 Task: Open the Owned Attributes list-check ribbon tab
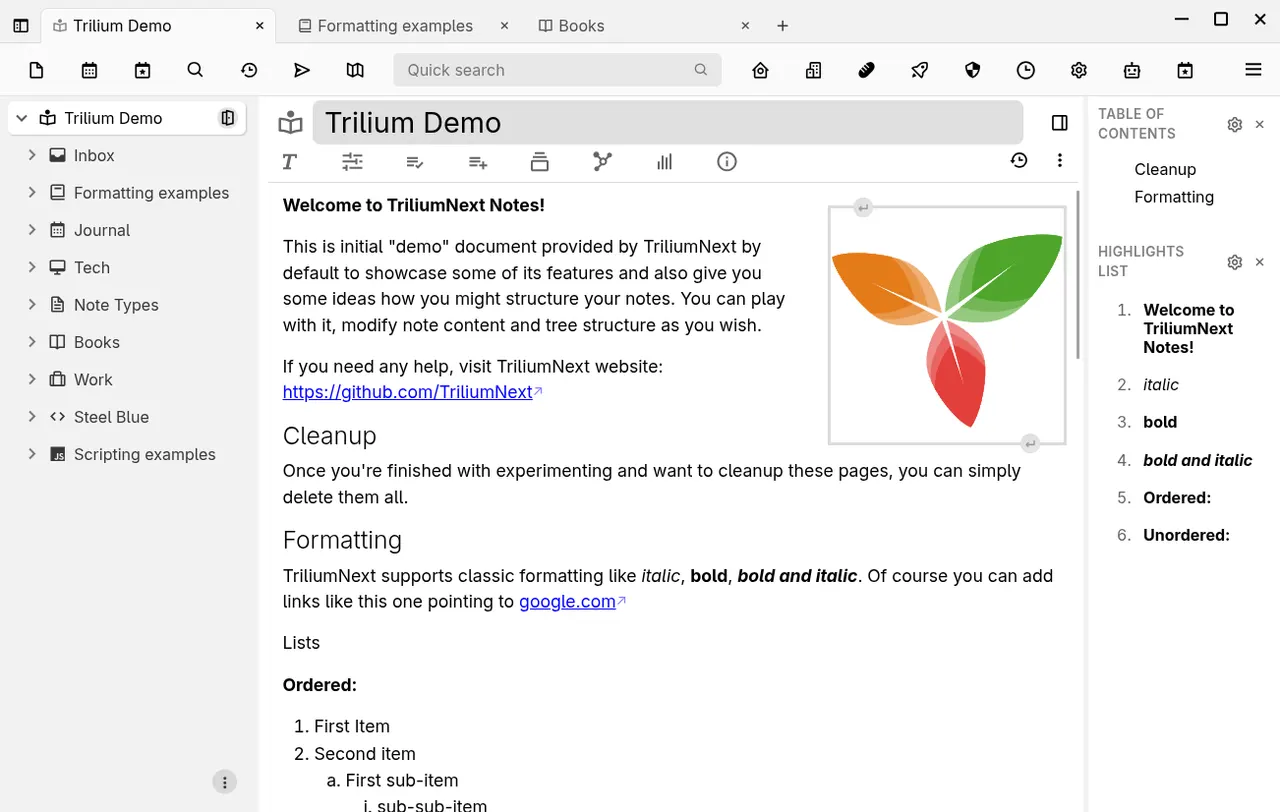(x=415, y=161)
